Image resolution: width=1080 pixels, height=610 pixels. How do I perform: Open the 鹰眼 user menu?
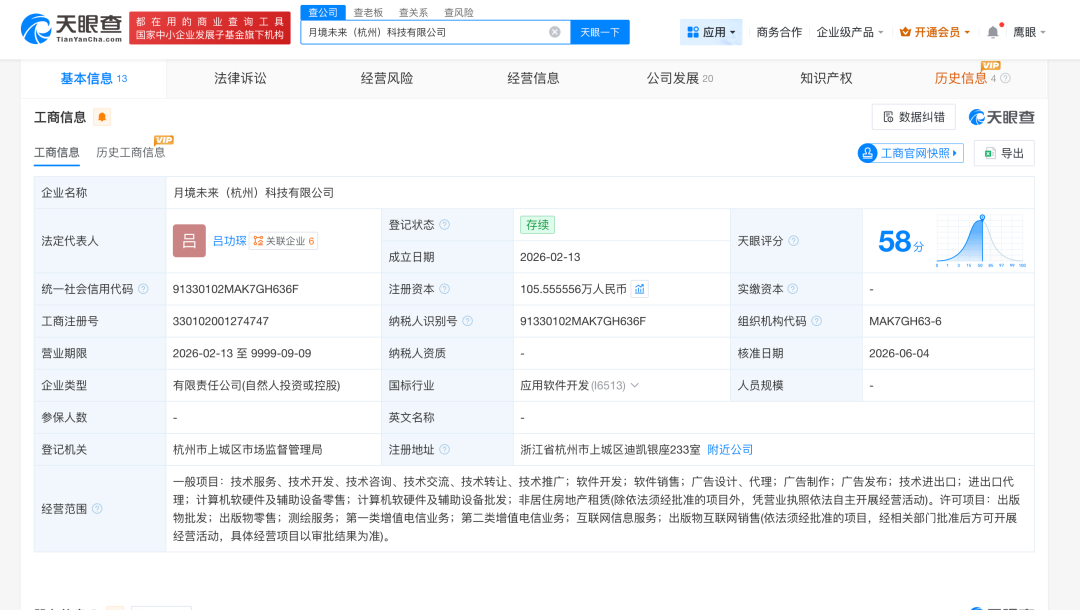[1029, 32]
